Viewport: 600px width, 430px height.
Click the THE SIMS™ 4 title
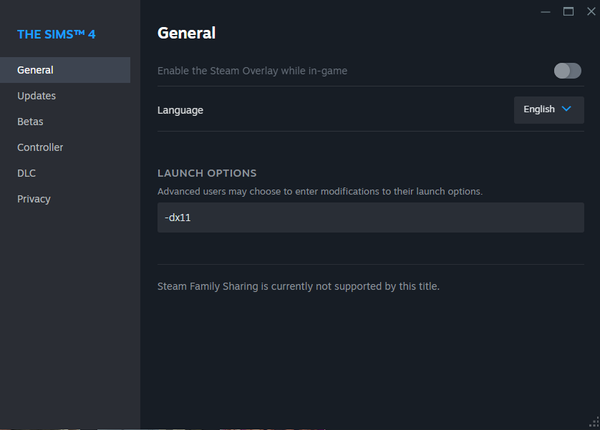coord(56,35)
